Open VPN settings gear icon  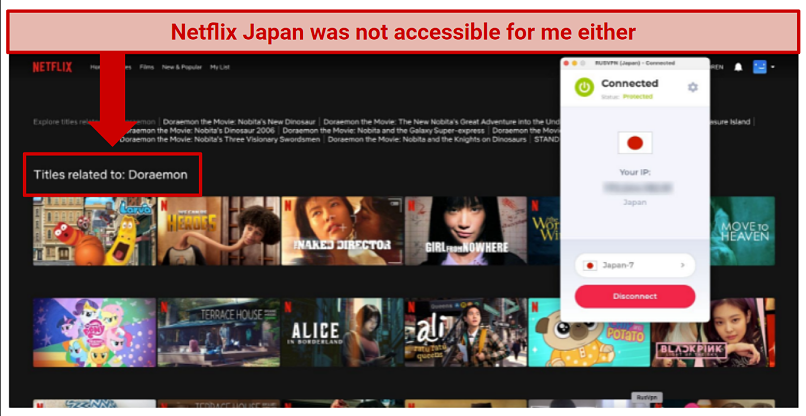[x=693, y=87]
